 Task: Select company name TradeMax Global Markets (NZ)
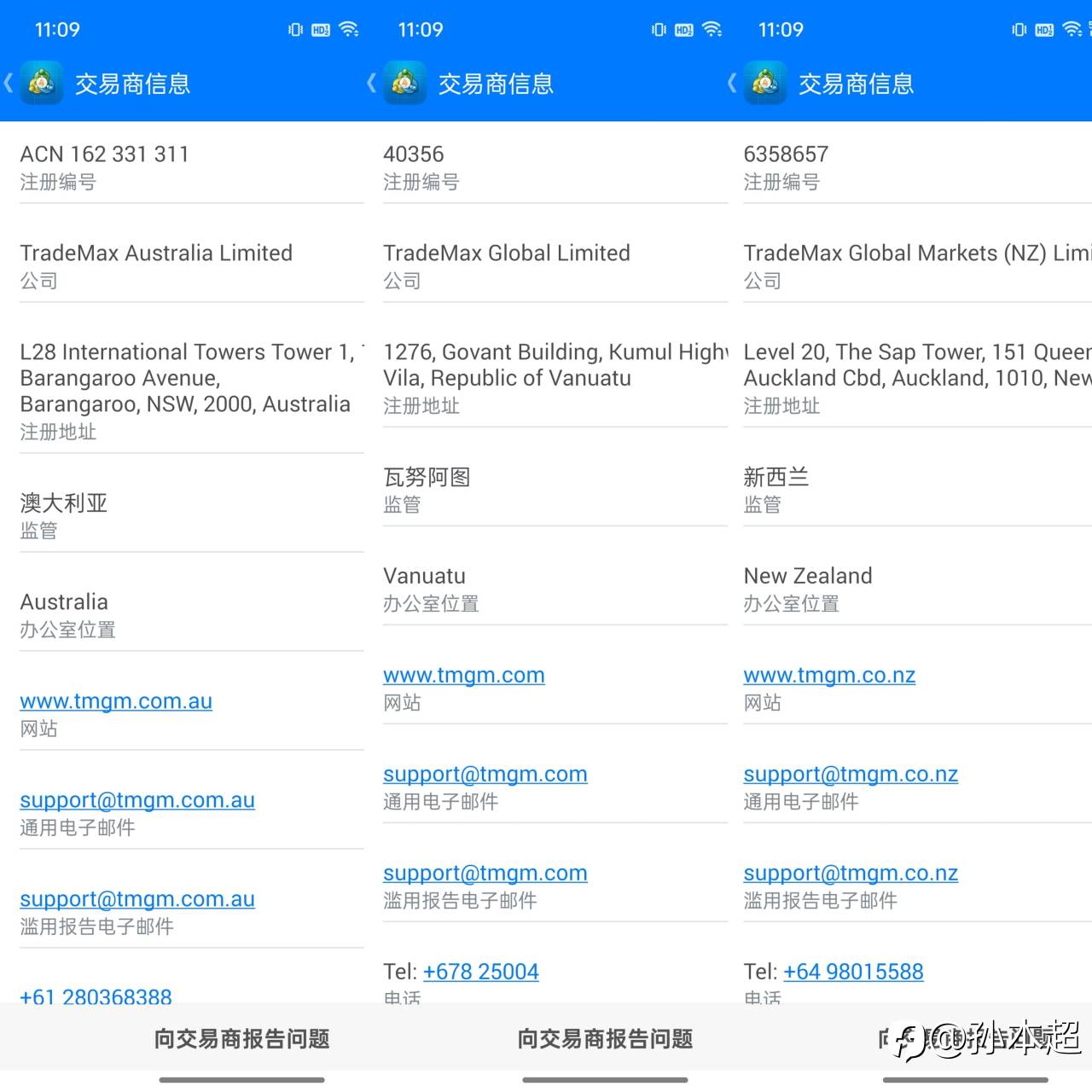click(917, 253)
